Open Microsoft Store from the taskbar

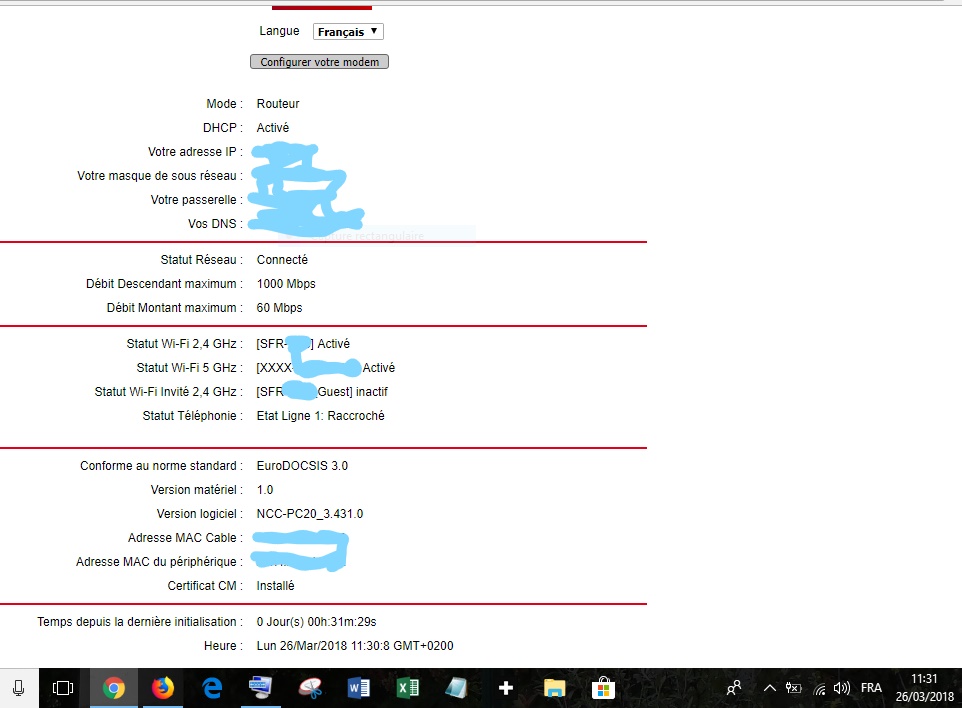tap(604, 688)
